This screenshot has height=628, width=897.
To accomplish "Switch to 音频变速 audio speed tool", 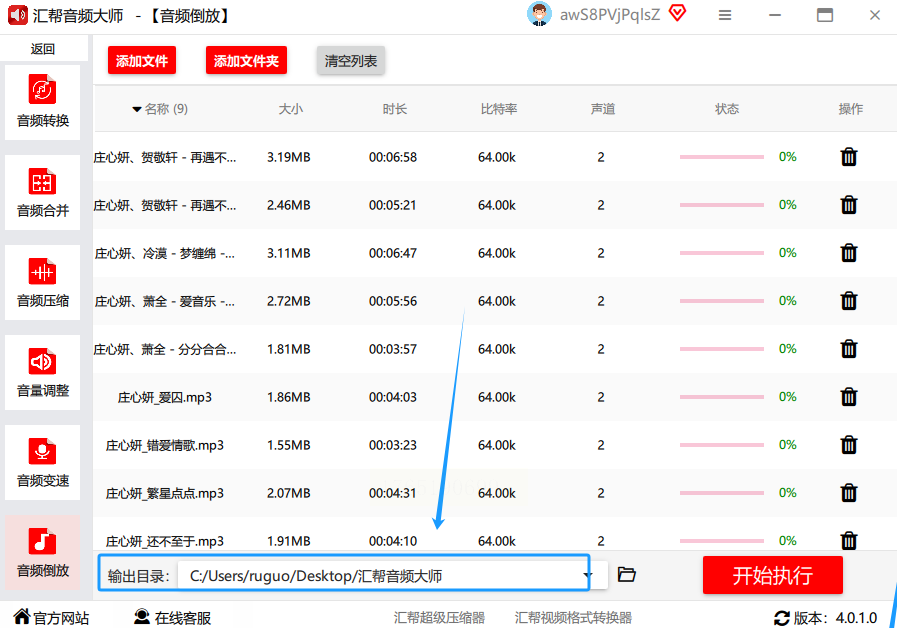I will click(43, 463).
